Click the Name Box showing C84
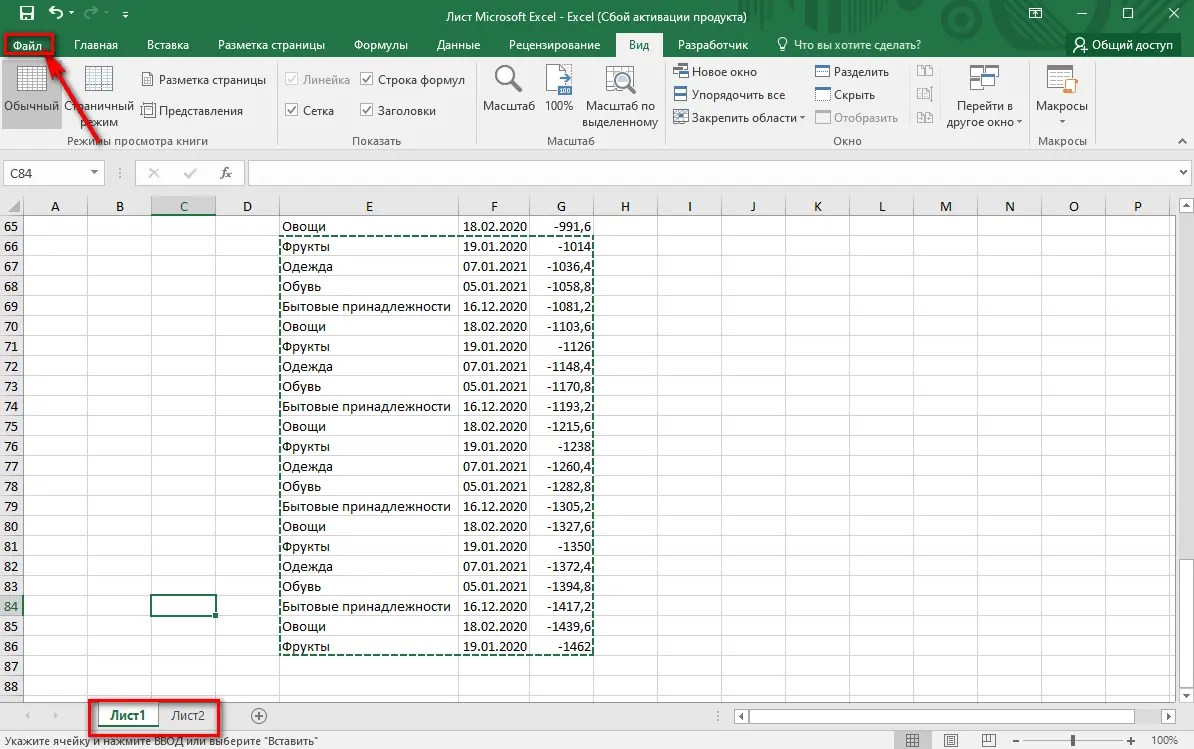The width and height of the screenshot is (1194, 749). 46,173
